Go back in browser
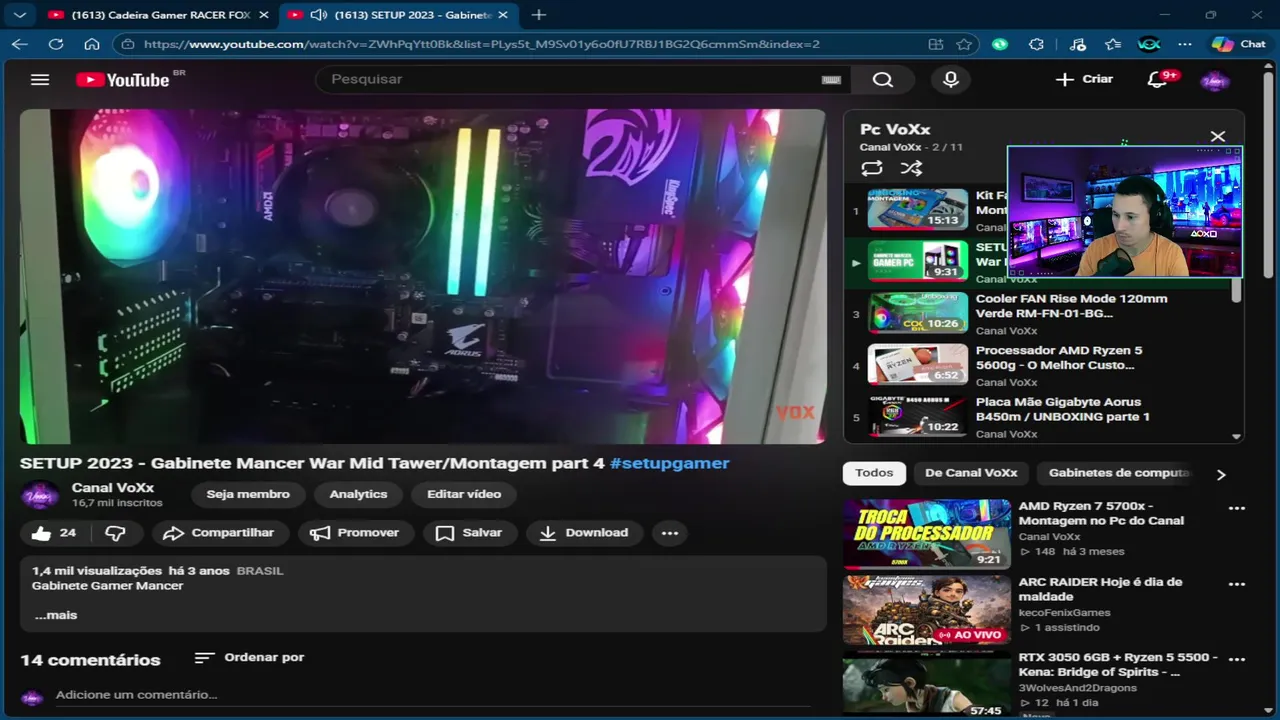Viewport: 1280px width, 720px height. (20, 44)
